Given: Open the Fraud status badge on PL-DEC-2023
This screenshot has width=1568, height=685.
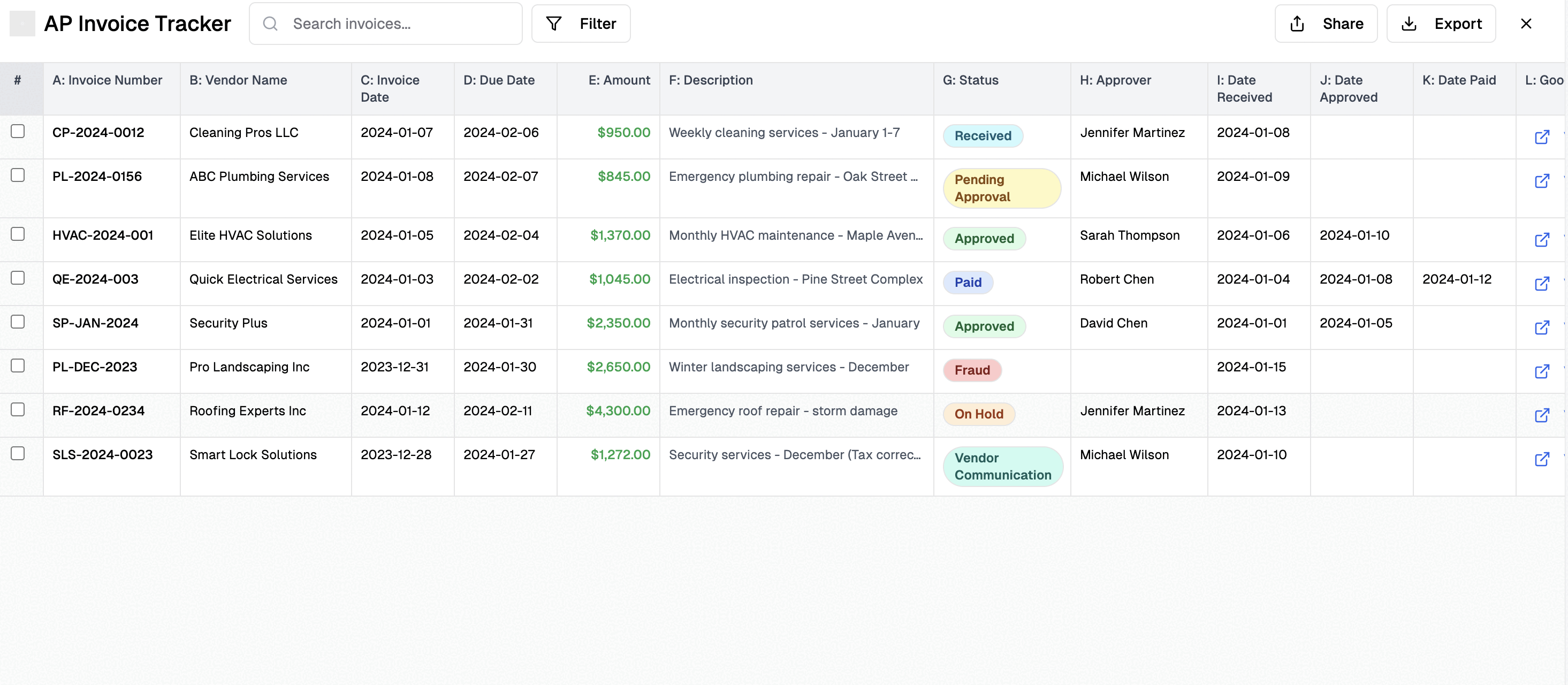Looking at the screenshot, I should (971, 370).
